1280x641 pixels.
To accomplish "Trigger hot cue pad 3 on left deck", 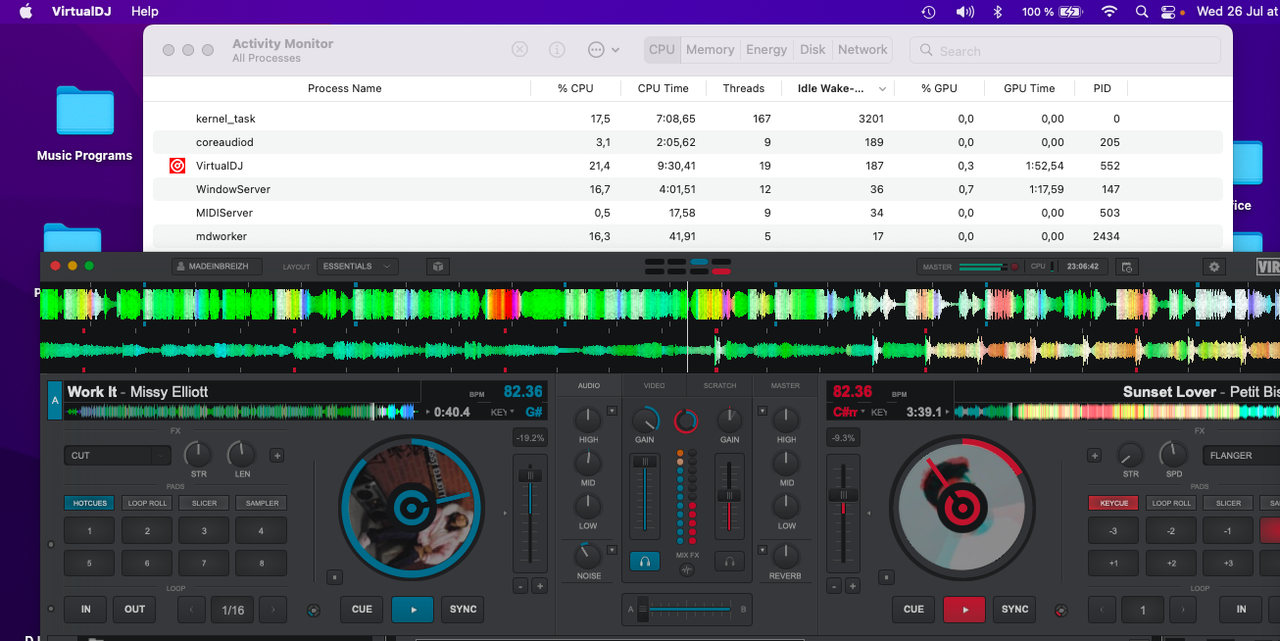I will [204, 531].
